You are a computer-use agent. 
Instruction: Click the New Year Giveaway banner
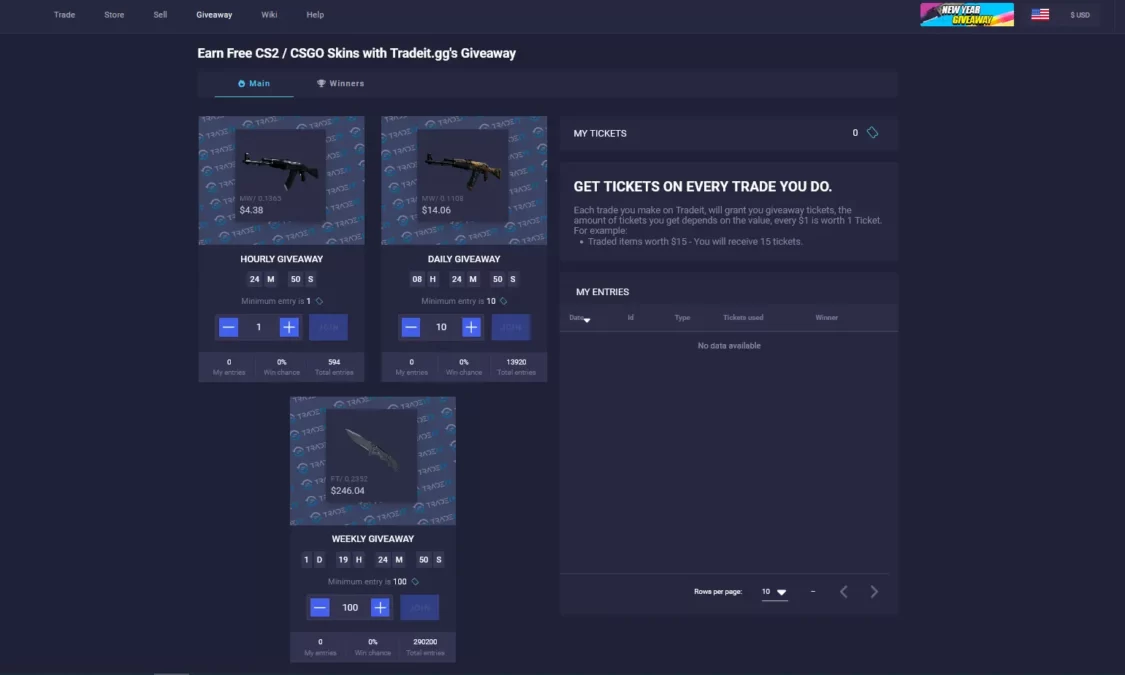coord(966,14)
